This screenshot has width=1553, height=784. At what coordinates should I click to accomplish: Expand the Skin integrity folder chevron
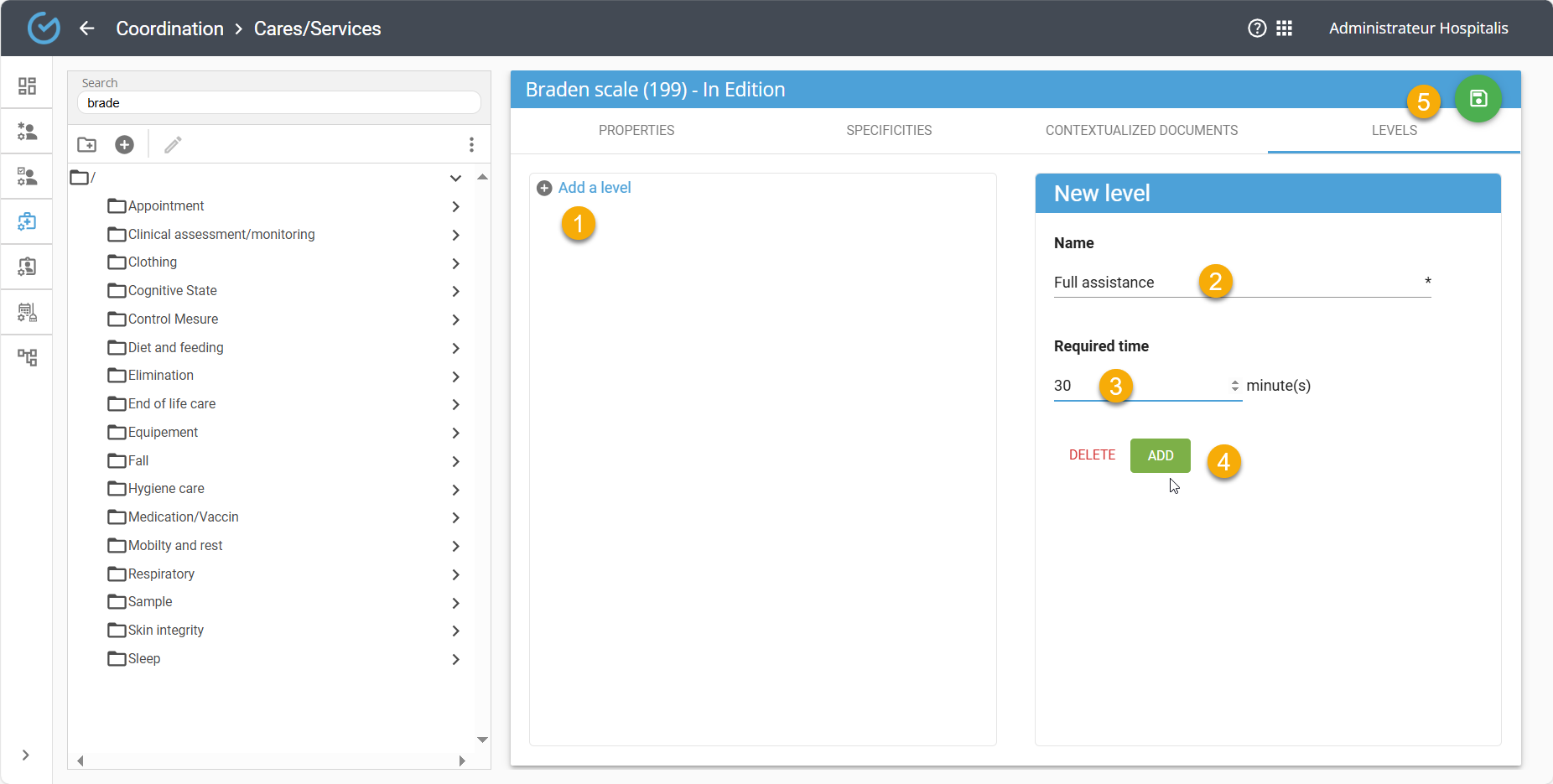pyautogui.click(x=455, y=631)
